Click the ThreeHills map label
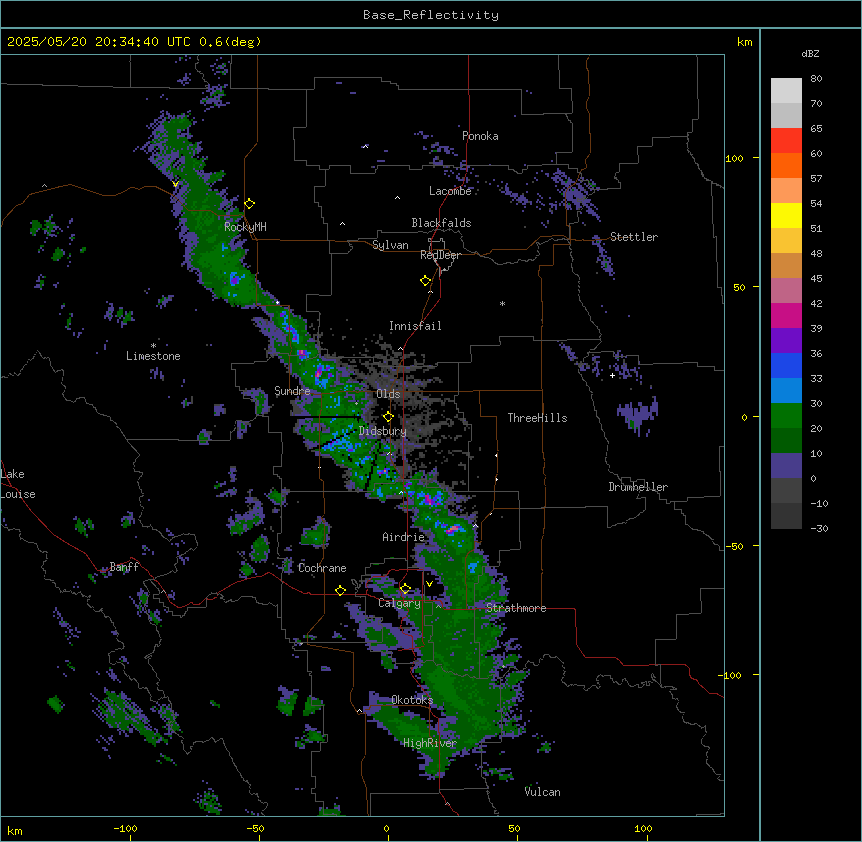 point(537,418)
